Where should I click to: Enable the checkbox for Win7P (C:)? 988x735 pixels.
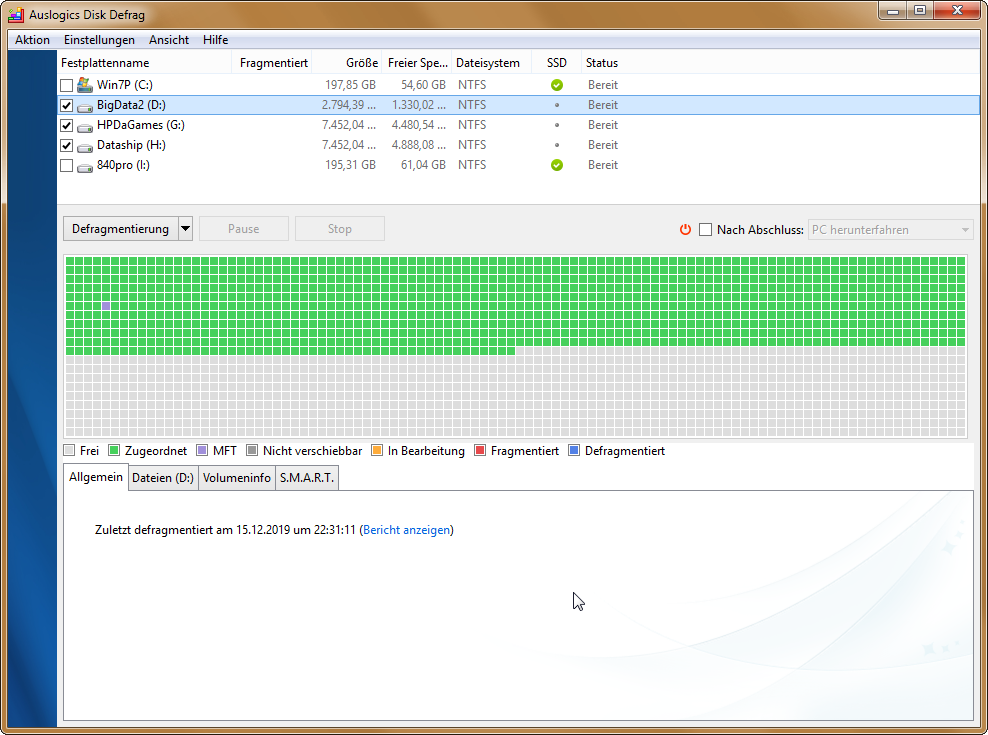[66, 85]
